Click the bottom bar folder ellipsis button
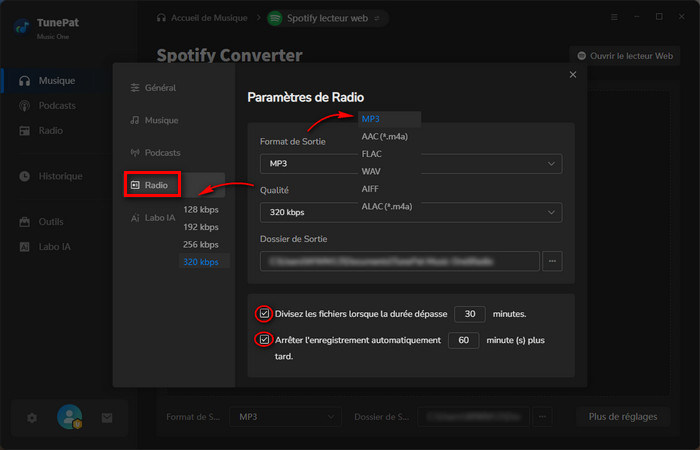Viewport: 700px width, 450px height. [542, 417]
